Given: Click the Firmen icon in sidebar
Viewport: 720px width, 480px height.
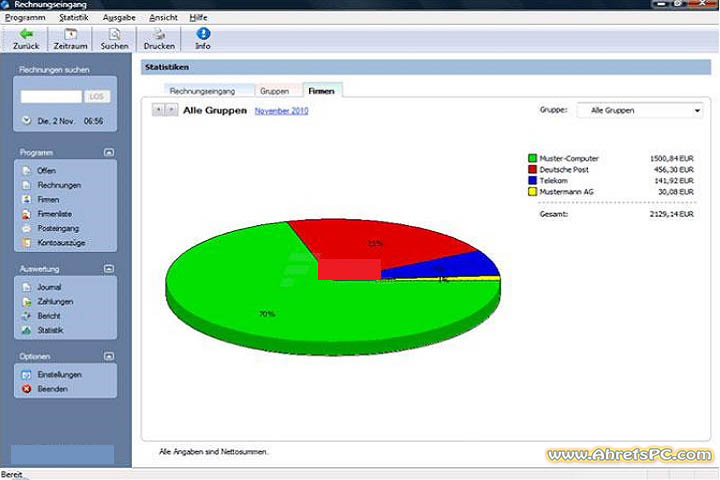Looking at the screenshot, I should (x=27, y=199).
